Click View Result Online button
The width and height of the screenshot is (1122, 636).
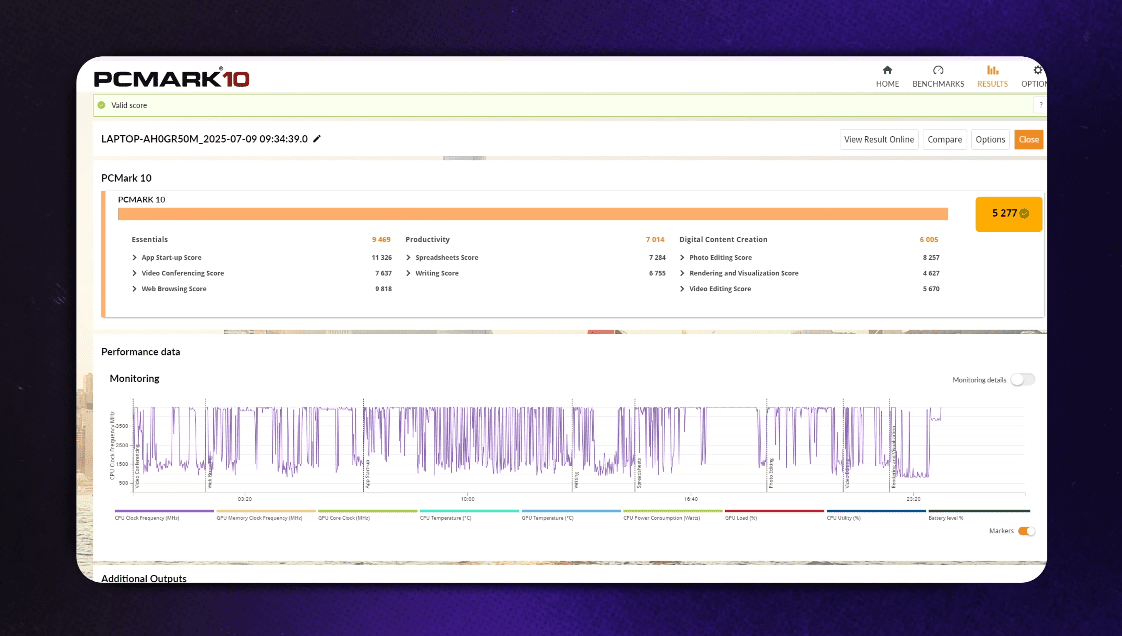pyautogui.click(x=879, y=140)
